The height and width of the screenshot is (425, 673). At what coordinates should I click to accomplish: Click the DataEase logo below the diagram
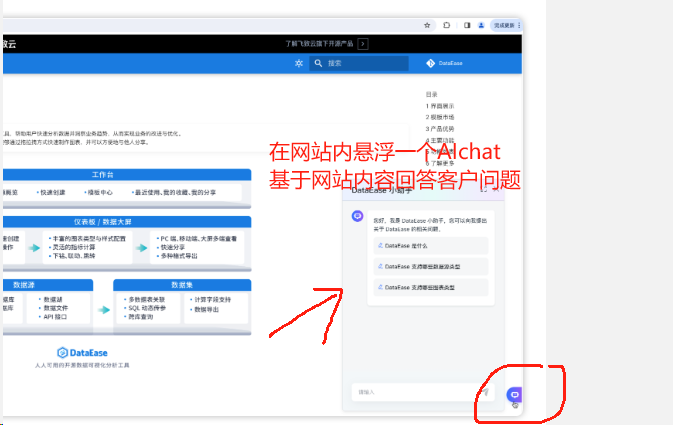pyautogui.click(x=82, y=353)
